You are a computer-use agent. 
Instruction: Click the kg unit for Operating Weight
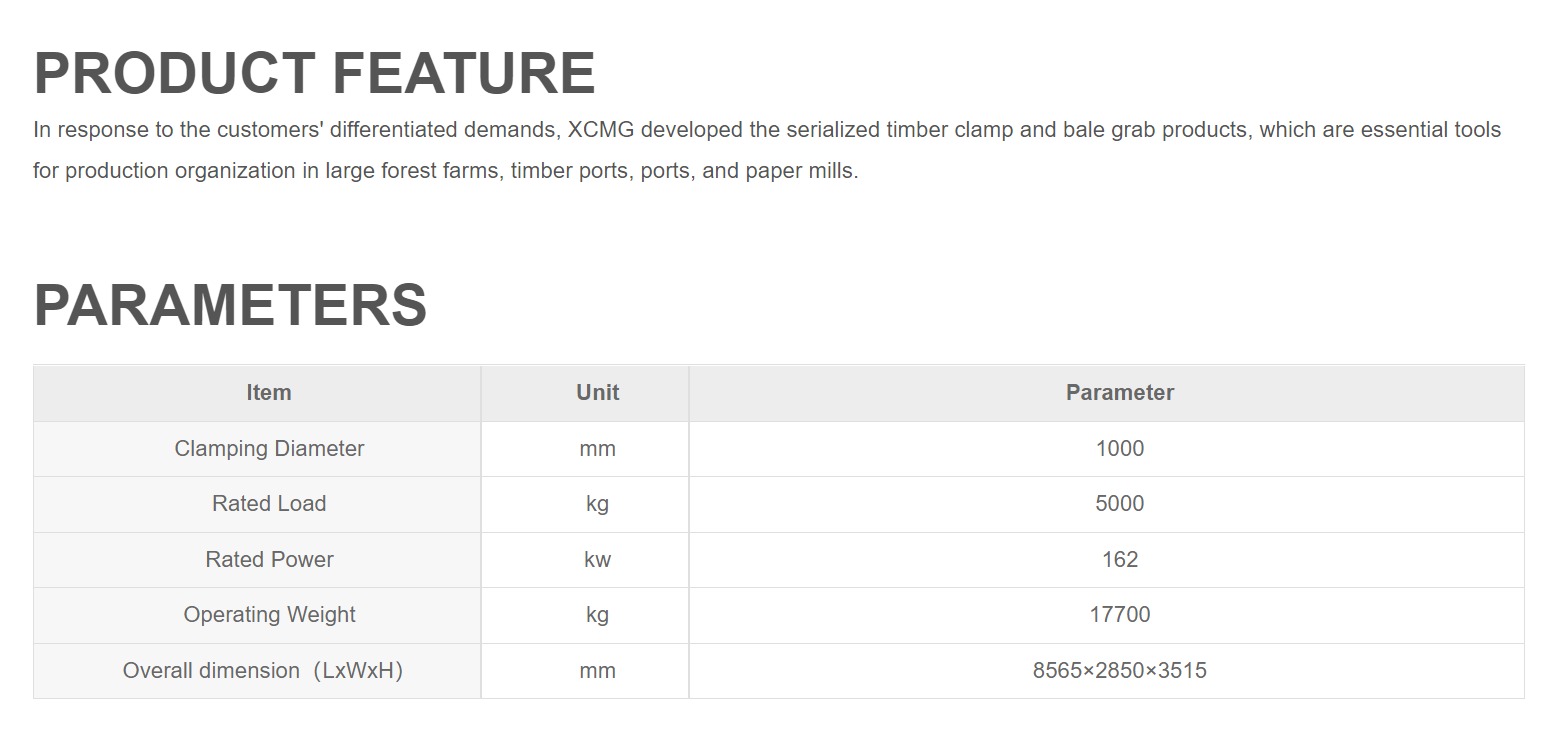(x=597, y=615)
